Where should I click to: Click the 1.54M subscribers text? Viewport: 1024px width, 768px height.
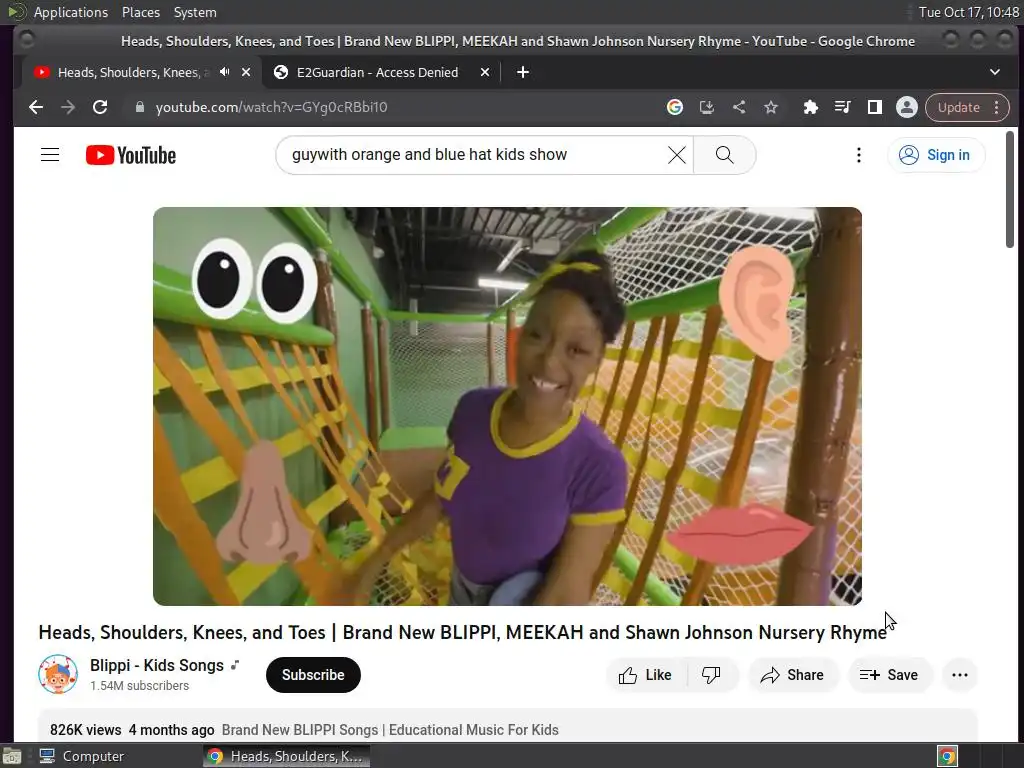139,686
